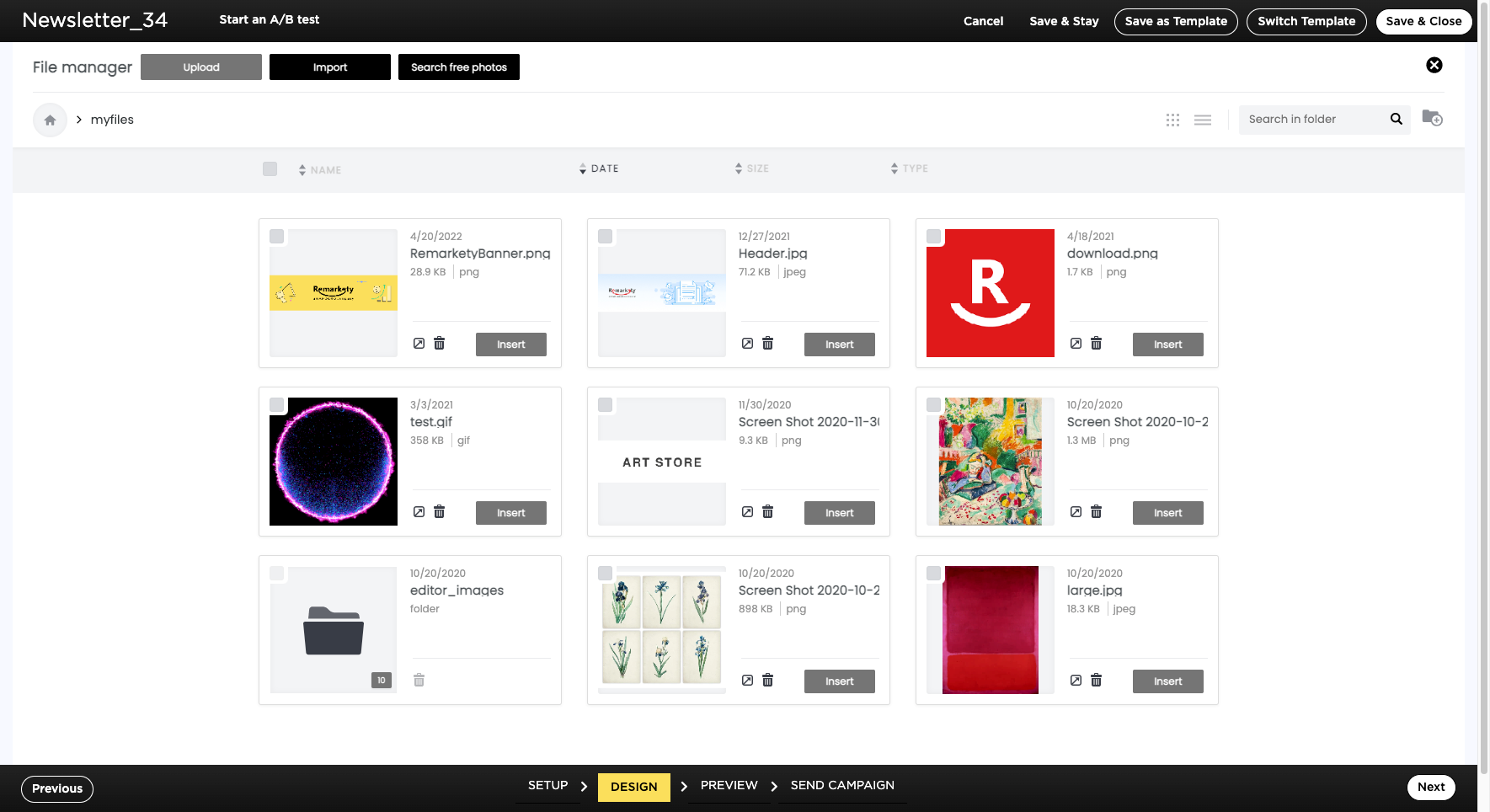Select the test.gif checkbox

(276, 405)
